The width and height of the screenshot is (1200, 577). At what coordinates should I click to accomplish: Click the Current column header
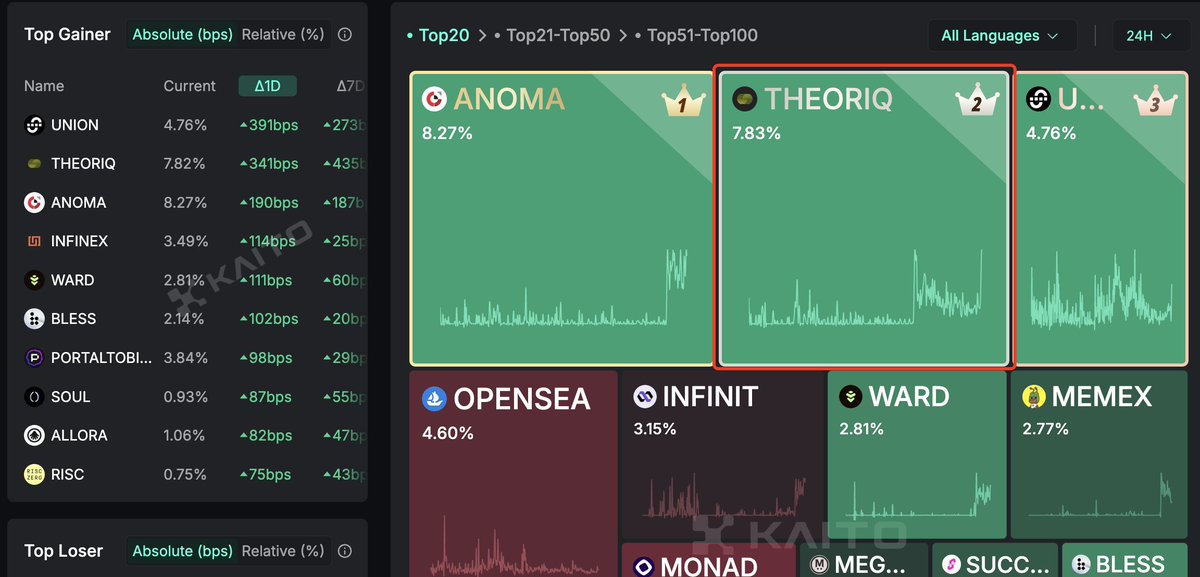[190, 86]
